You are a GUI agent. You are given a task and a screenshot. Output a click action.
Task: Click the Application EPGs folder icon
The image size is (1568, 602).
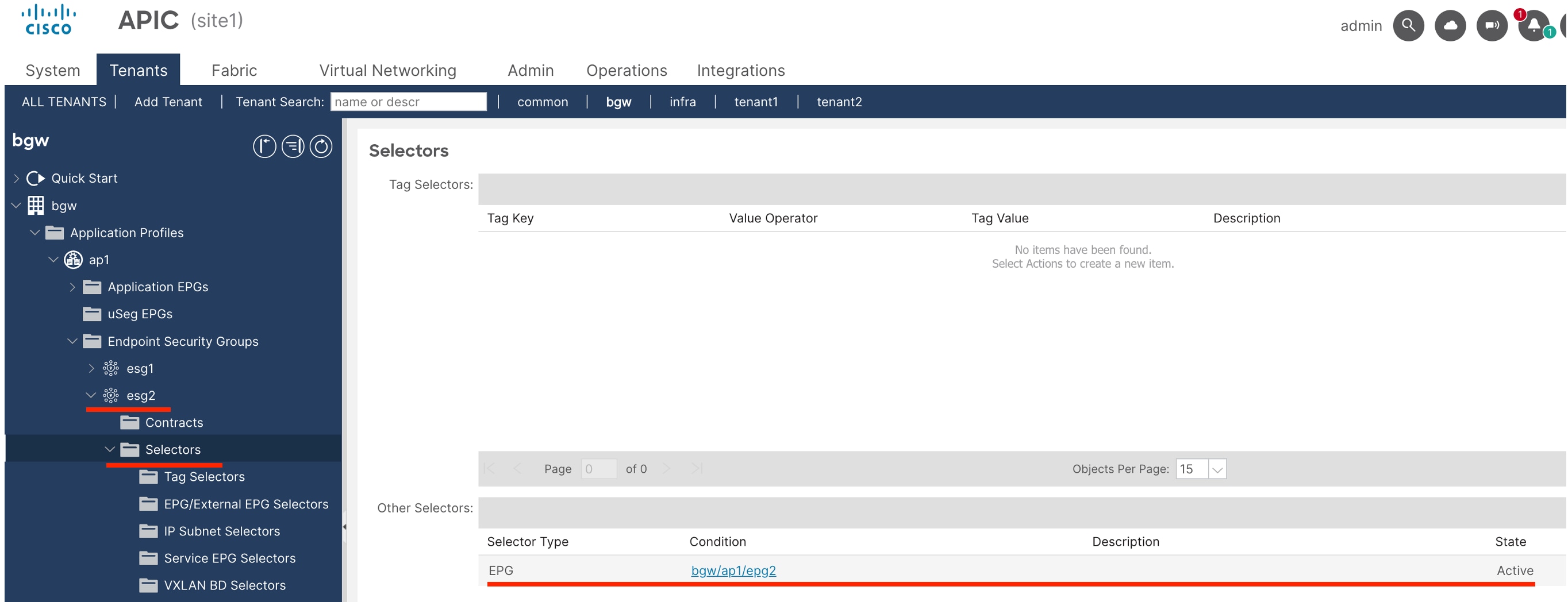pyautogui.click(x=92, y=287)
